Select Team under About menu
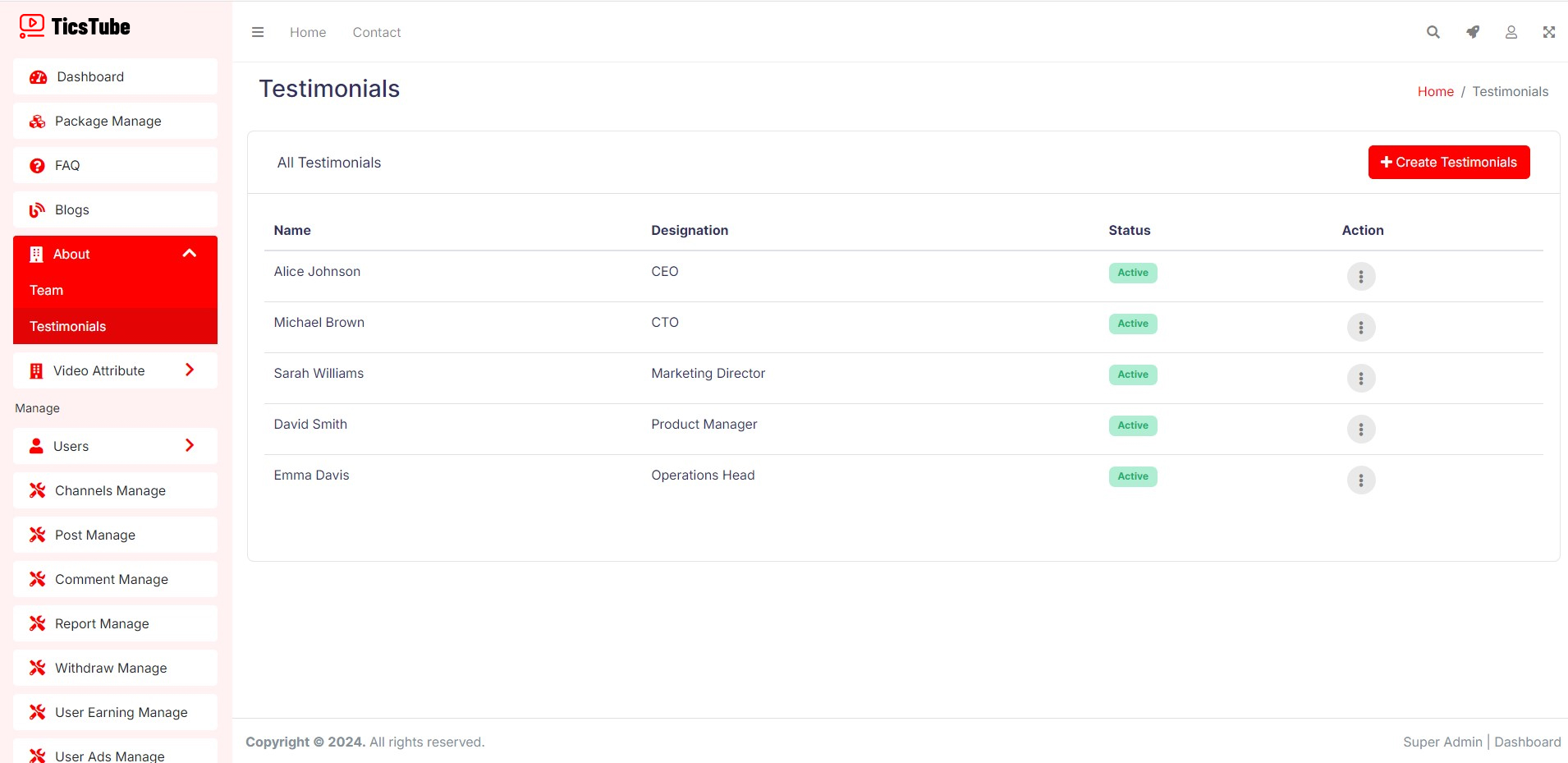Screen dimensions: 1568x763 tap(47, 290)
